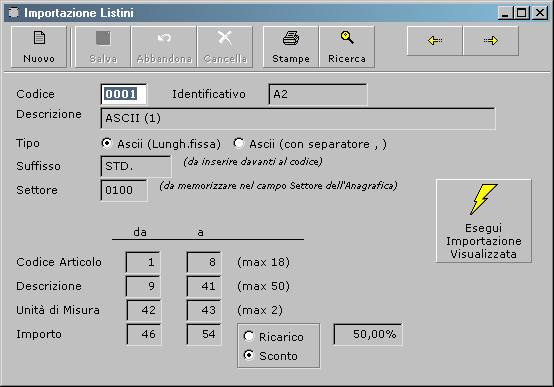The width and height of the screenshot is (554, 387).
Task: Focus the Codice field 0001
Action: pyautogui.click(x=123, y=94)
